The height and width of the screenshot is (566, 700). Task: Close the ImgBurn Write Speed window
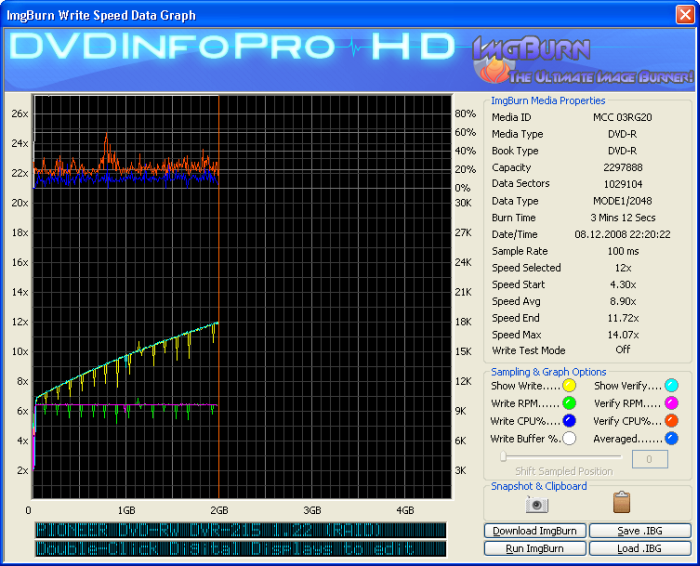point(684,15)
